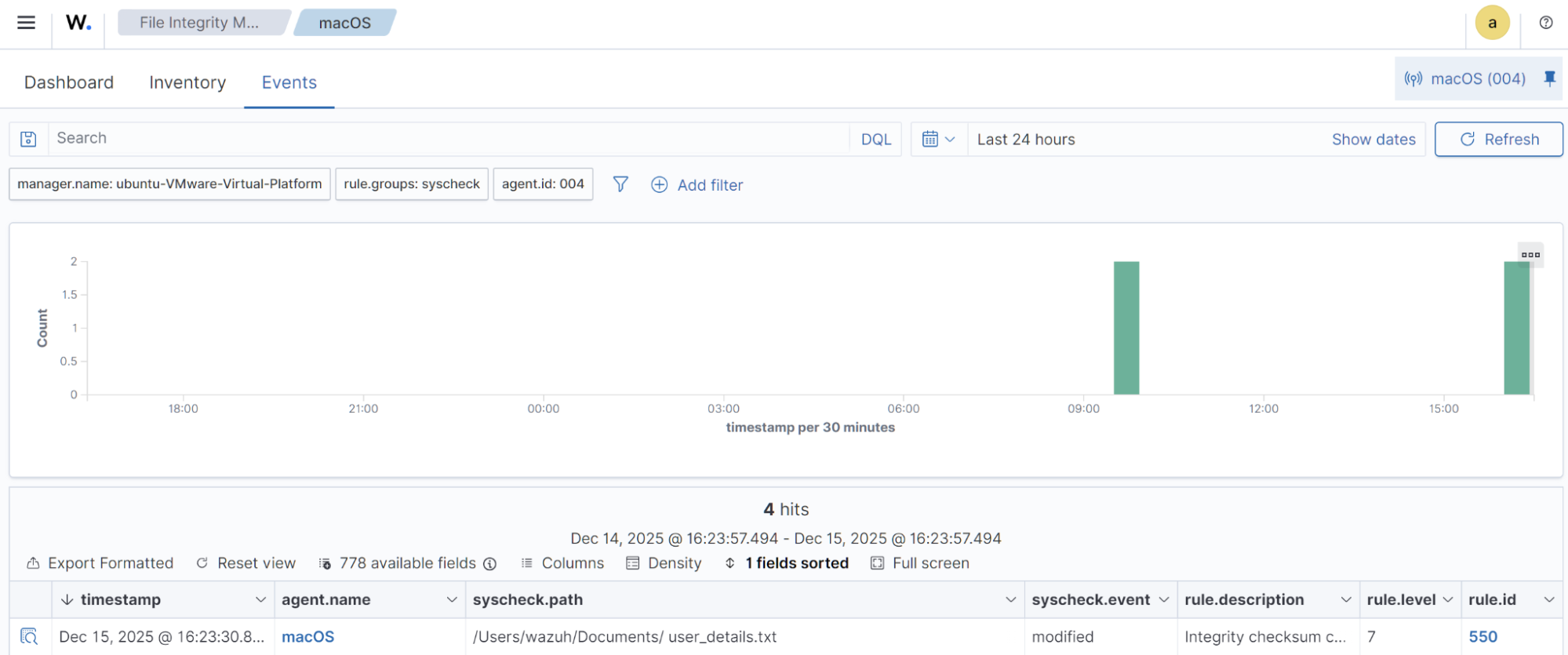
Task: Click the manager.name filter pill
Action: [x=169, y=184]
